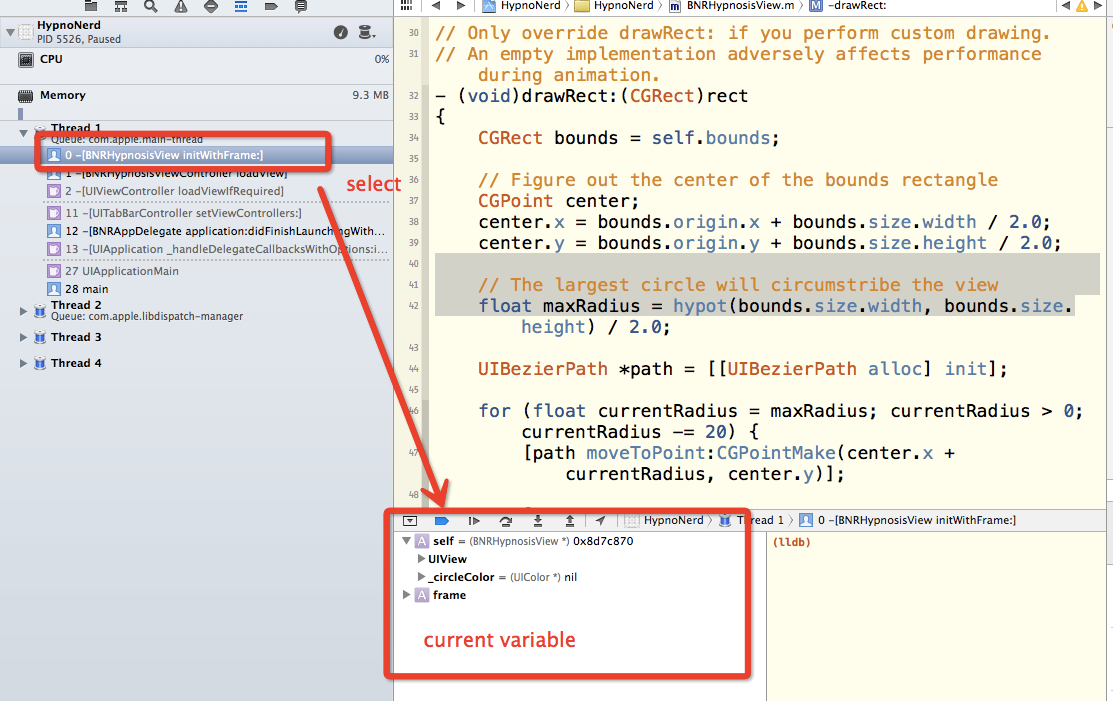Expand Thread 3 in the debug navigator
The height and width of the screenshot is (701, 1113).
[x=23, y=337]
